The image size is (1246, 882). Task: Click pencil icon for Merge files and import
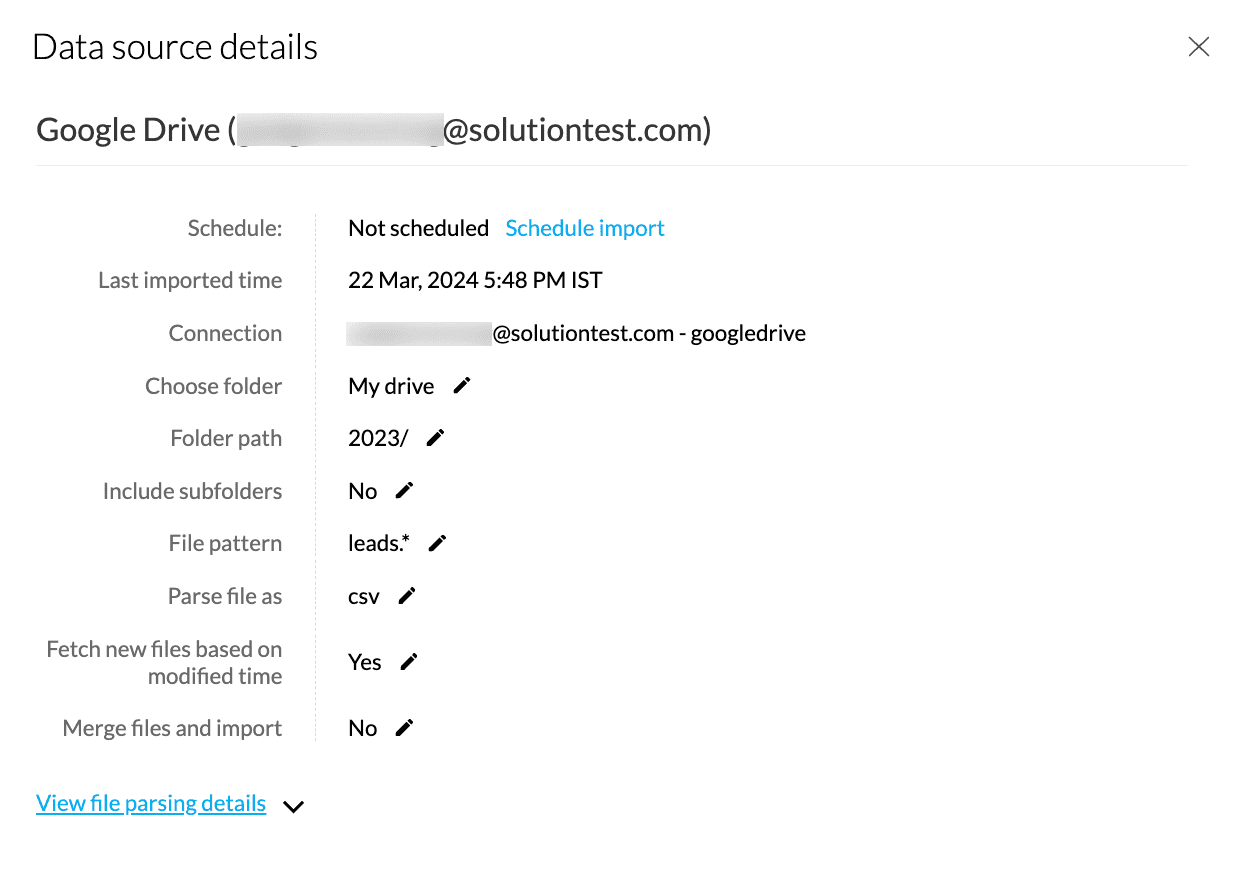tap(404, 728)
